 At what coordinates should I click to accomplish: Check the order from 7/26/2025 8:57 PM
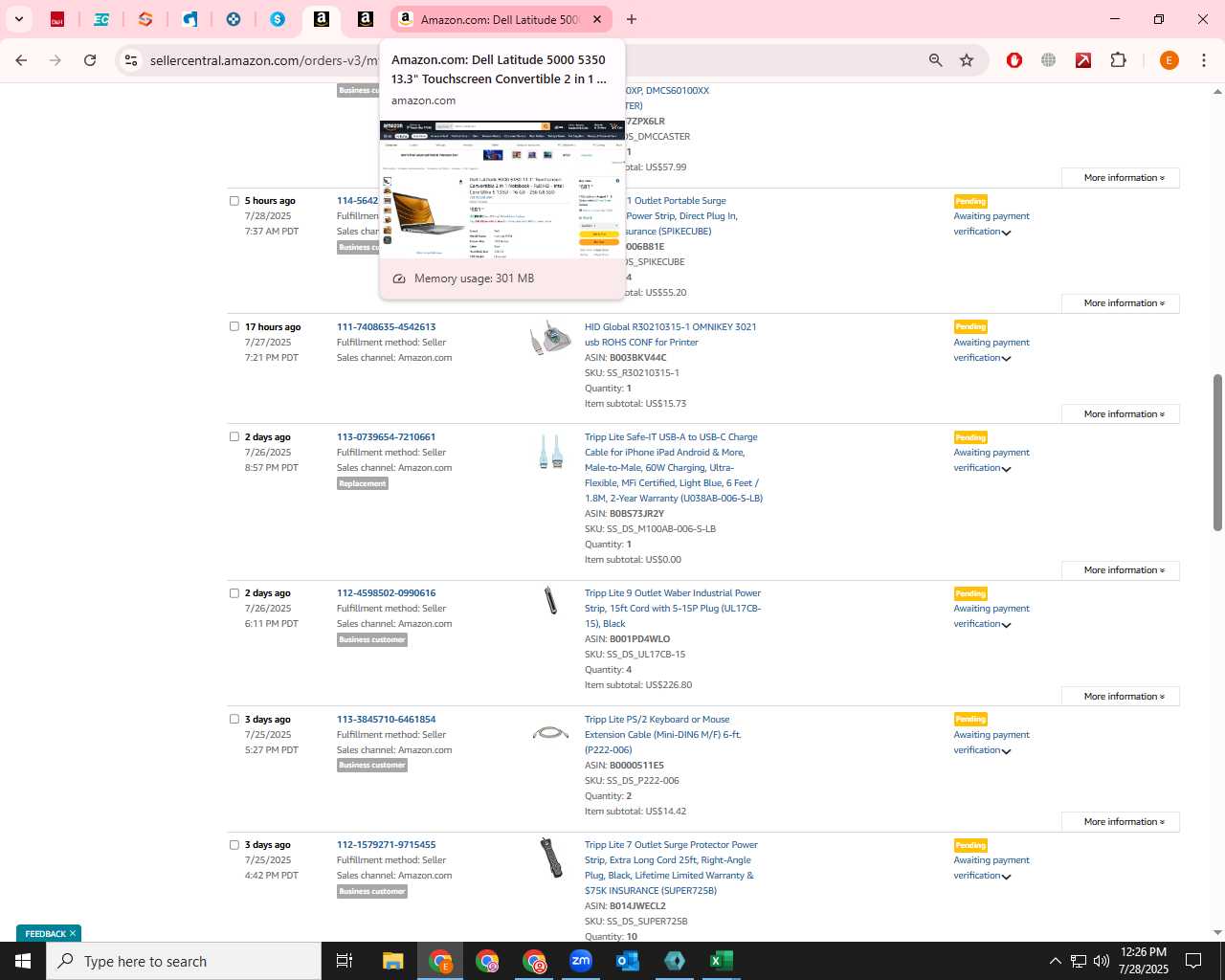tap(234, 436)
